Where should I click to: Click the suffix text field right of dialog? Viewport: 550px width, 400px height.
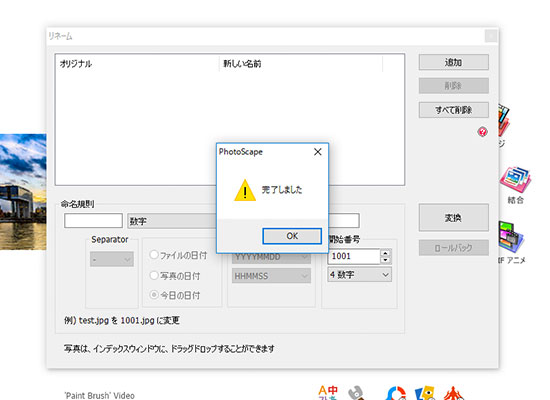[344, 221]
